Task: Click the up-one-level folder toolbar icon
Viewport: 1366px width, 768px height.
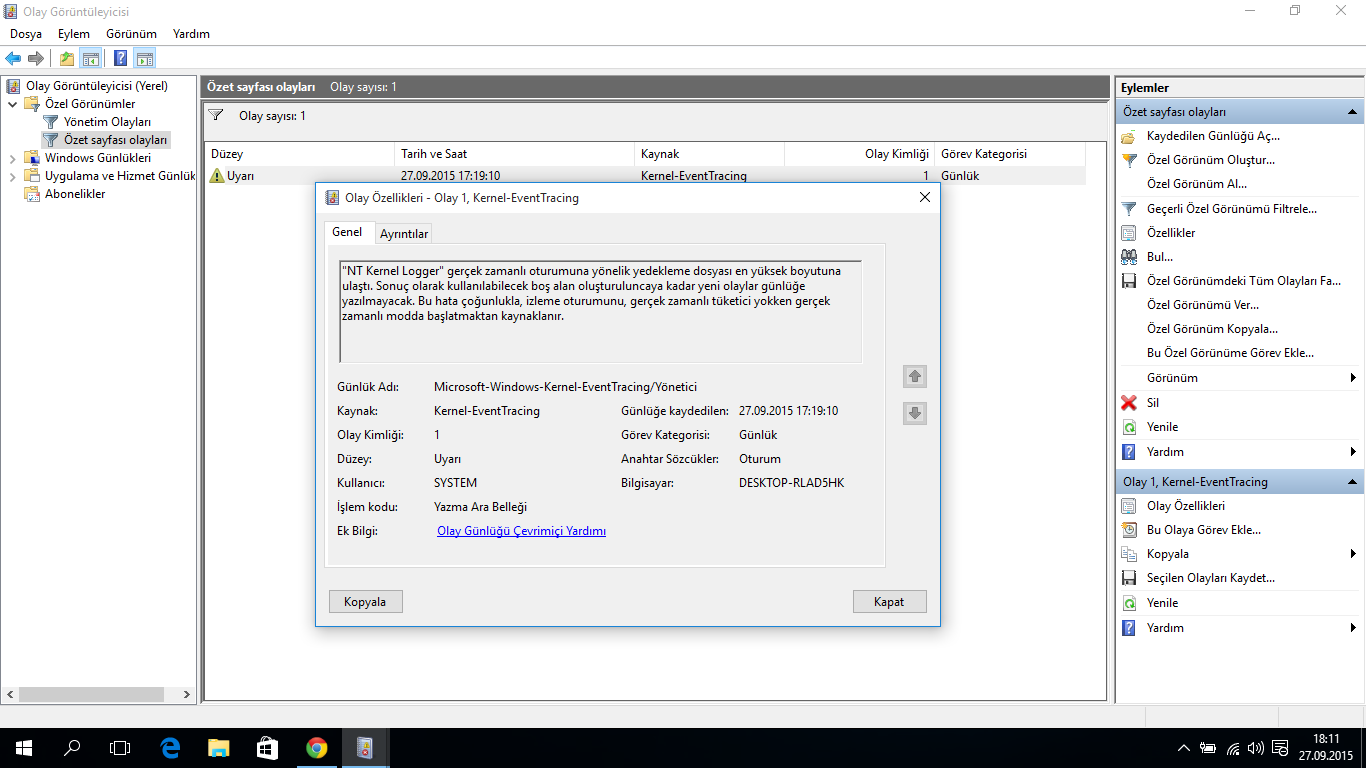Action: (x=67, y=58)
